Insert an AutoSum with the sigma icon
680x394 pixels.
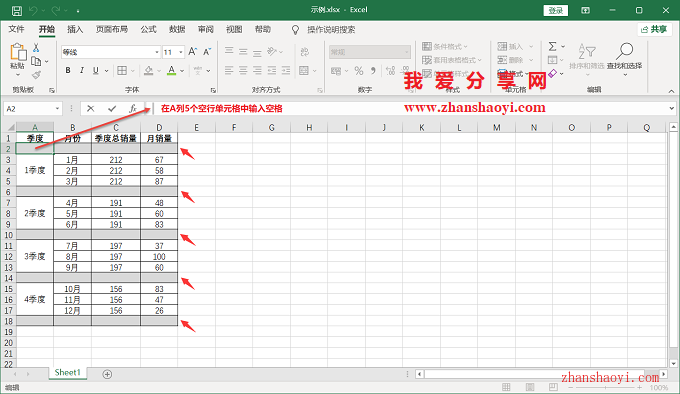pos(552,46)
